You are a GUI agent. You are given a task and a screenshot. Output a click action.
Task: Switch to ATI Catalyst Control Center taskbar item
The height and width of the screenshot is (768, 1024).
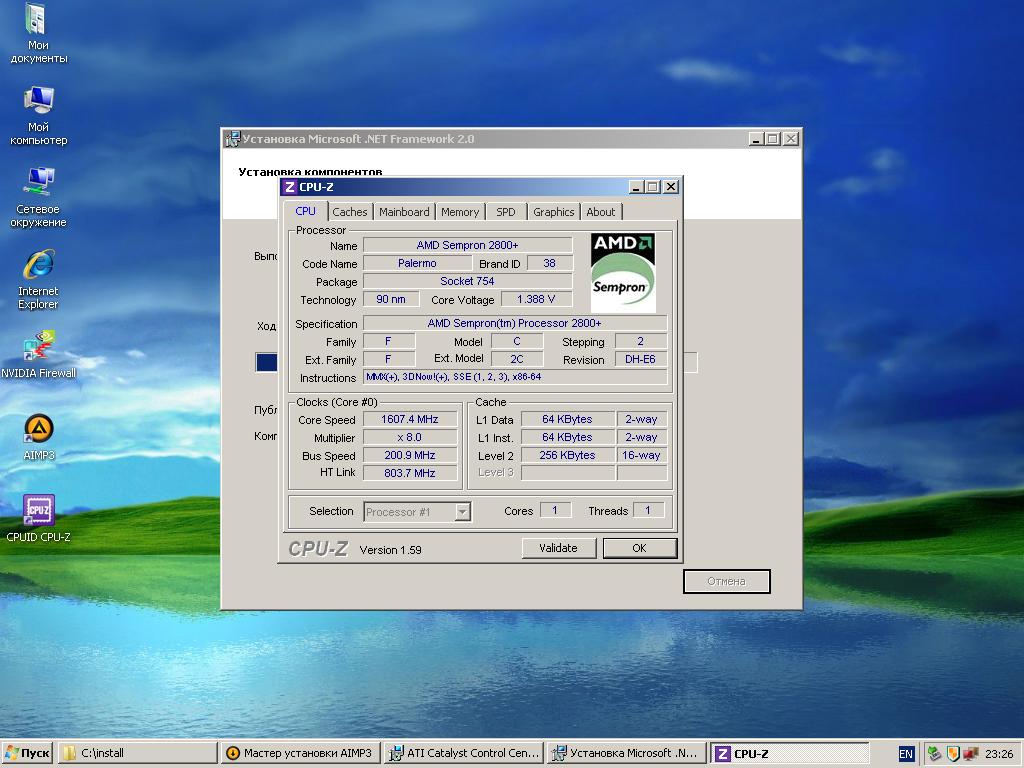(463, 753)
